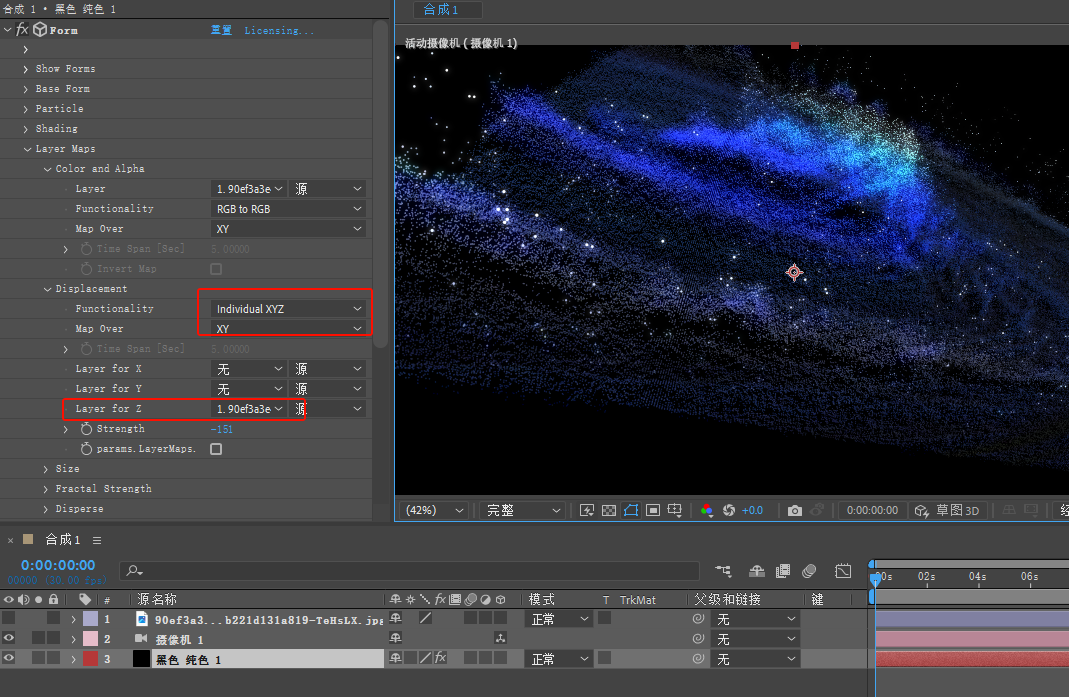This screenshot has height=697, width=1069.
Task: Click parent pick whip for 黑色 纯色 1
Action: [698, 658]
